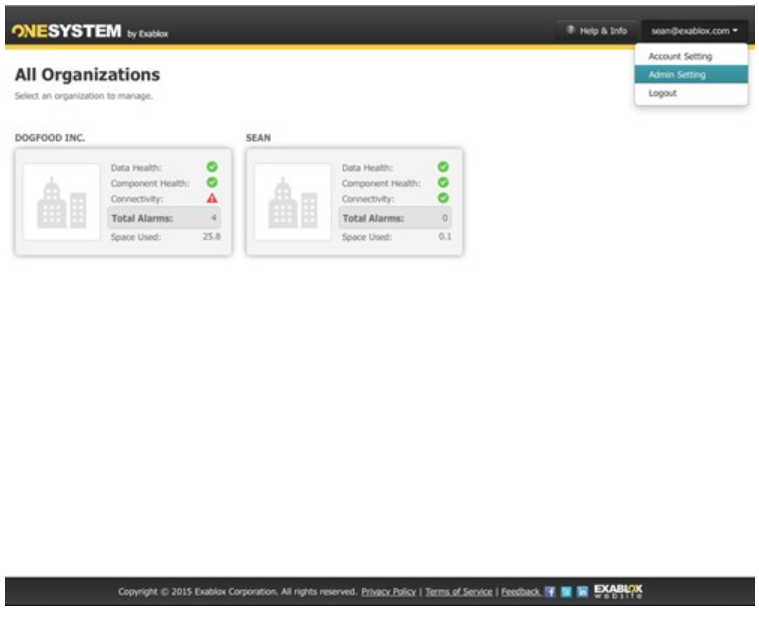Click Total Alarms row in DOGFOOD INC. card
This screenshot has width=759, height=617.
(x=164, y=218)
